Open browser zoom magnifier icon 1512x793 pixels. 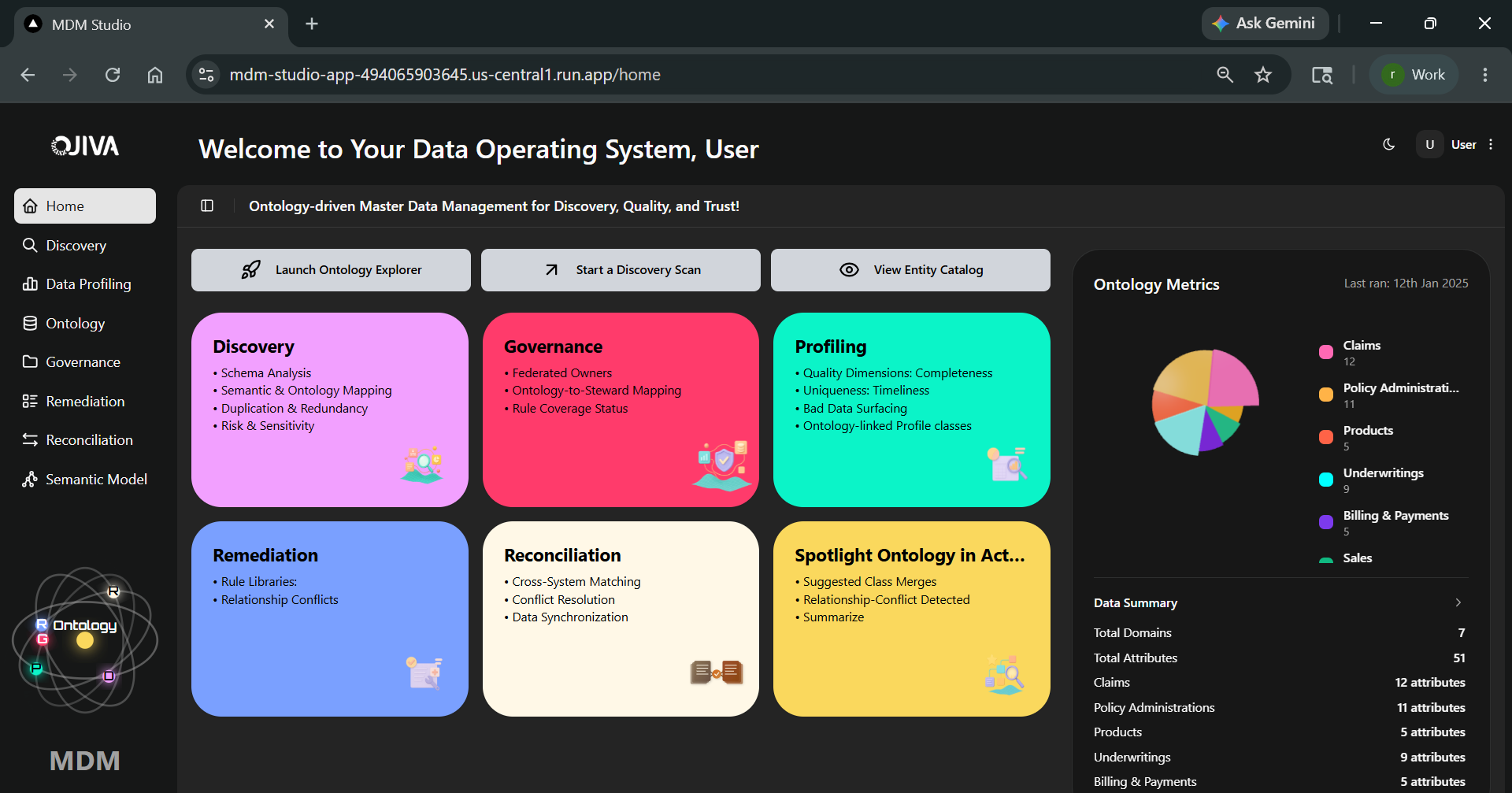[1225, 75]
